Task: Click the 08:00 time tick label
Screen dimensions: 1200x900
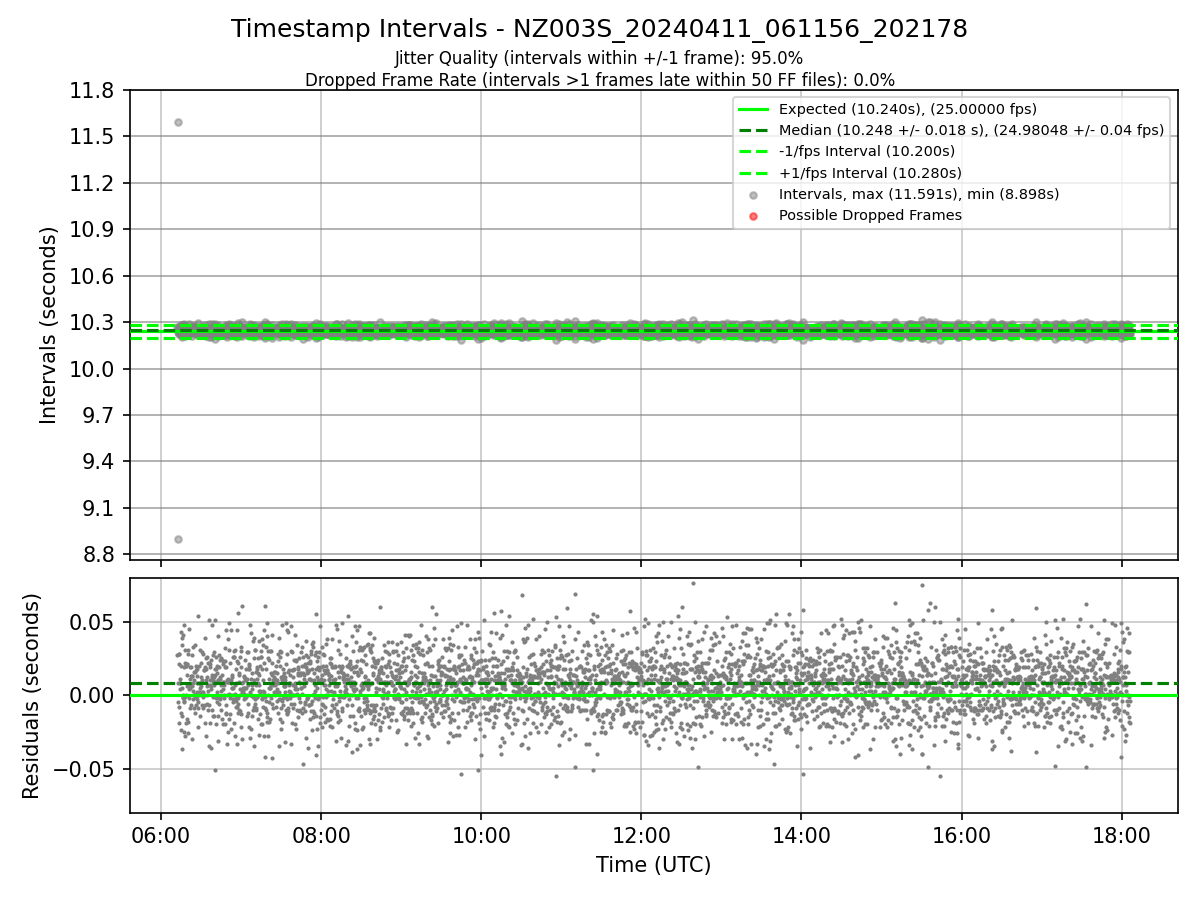Action: pos(321,834)
